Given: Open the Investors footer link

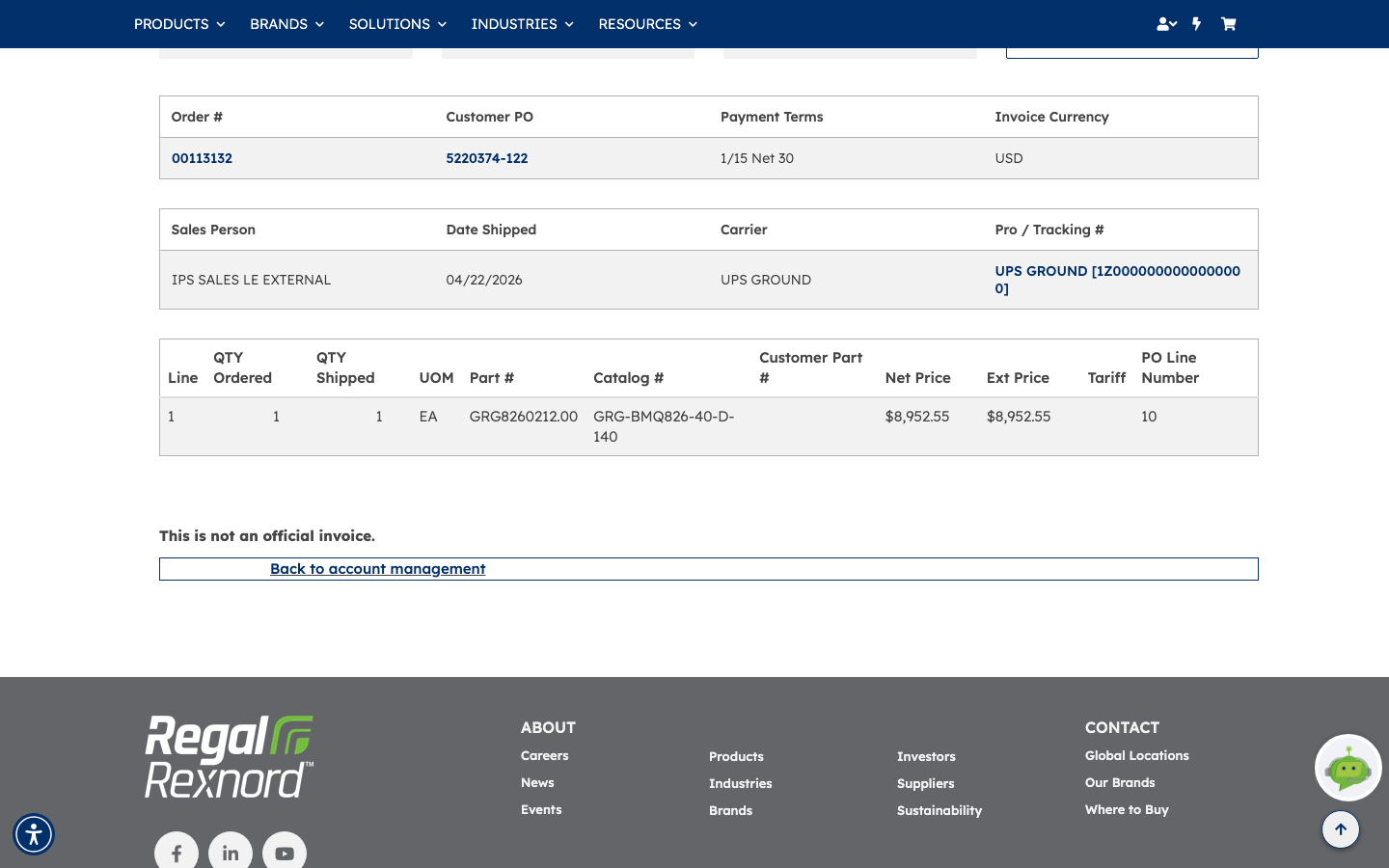Looking at the screenshot, I should pos(926,757).
